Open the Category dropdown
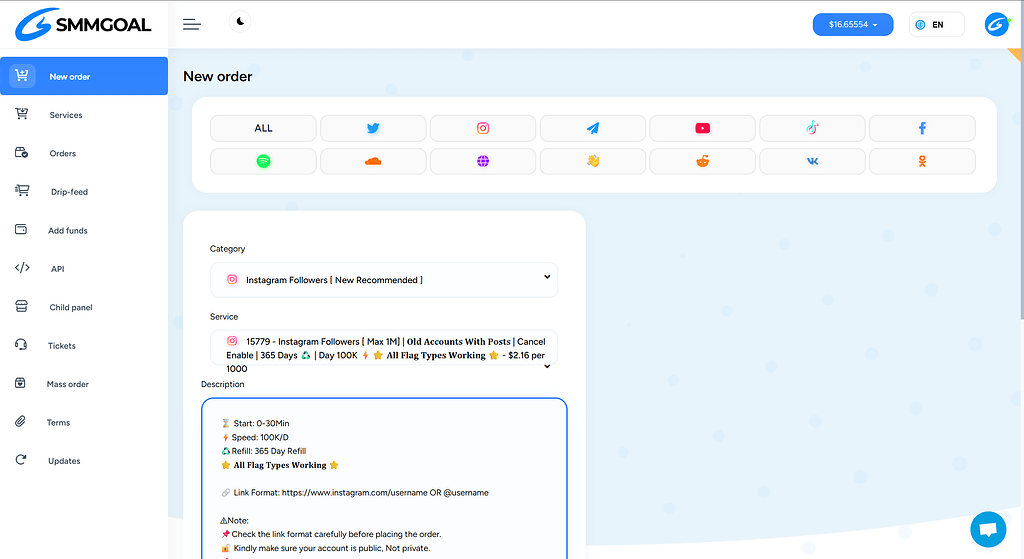Screen dimensions: 1024x559 (x=384, y=280)
